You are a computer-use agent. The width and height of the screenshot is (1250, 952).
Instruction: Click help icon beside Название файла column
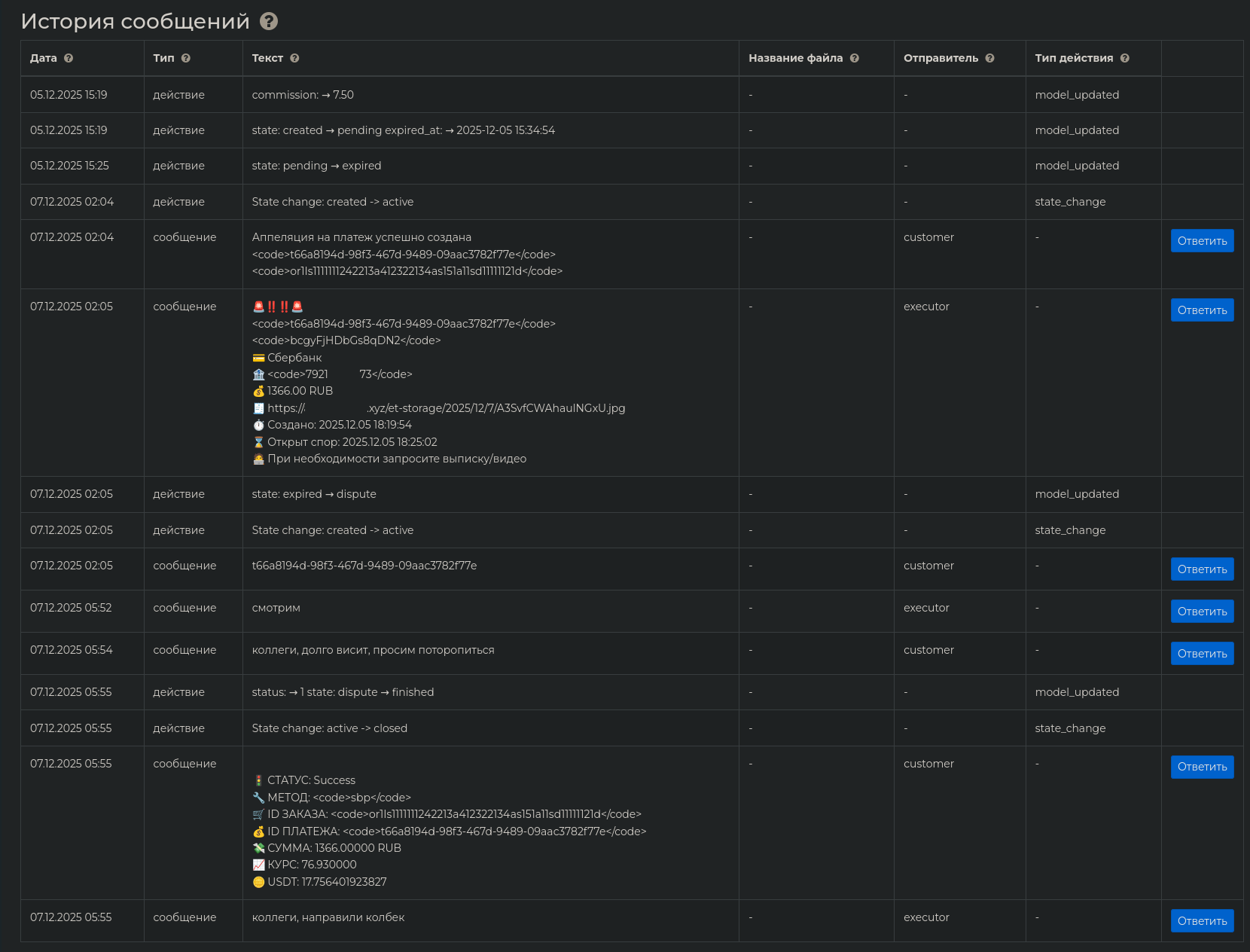(x=855, y=58)
